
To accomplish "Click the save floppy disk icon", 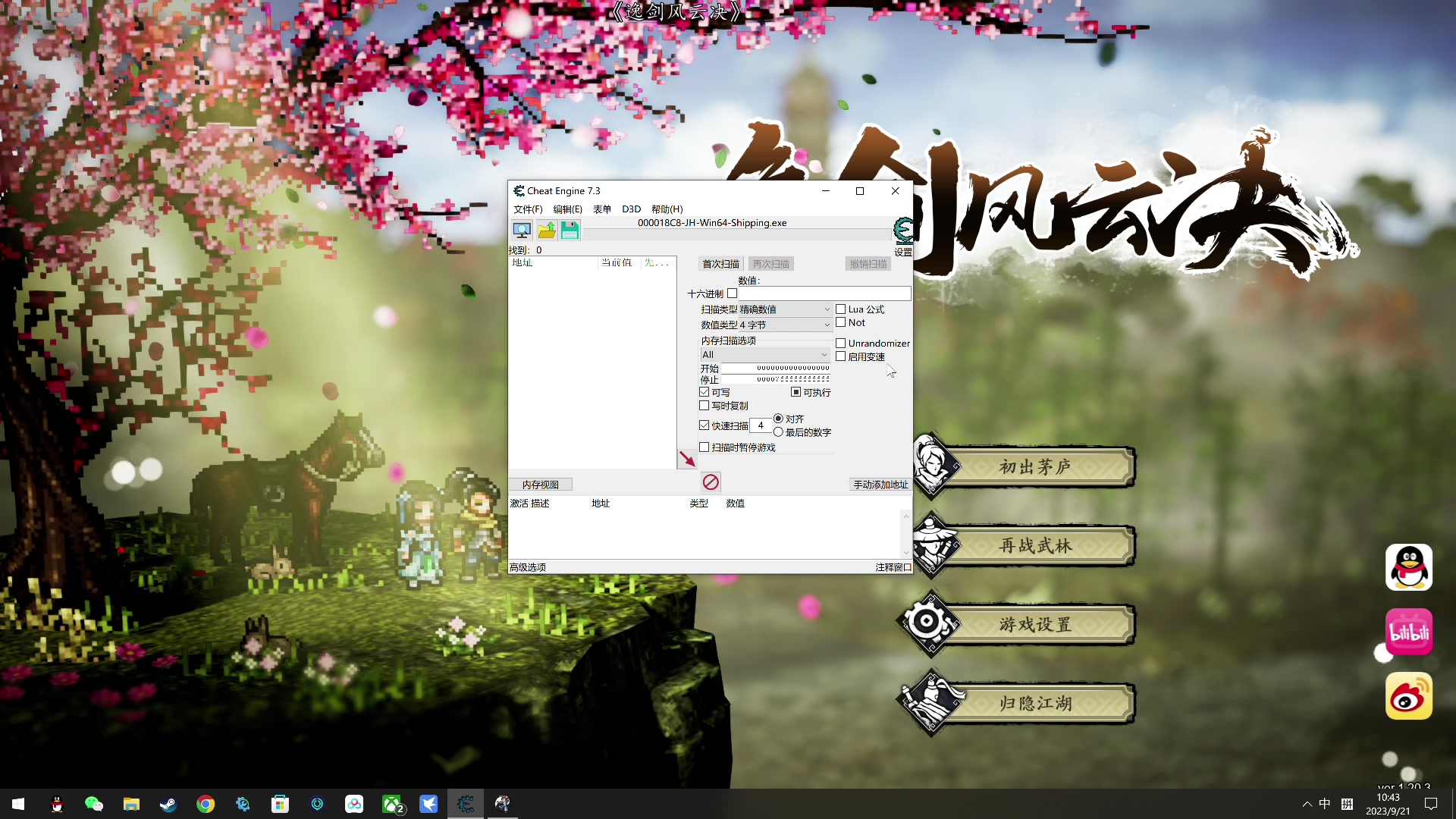I will 570,230.
